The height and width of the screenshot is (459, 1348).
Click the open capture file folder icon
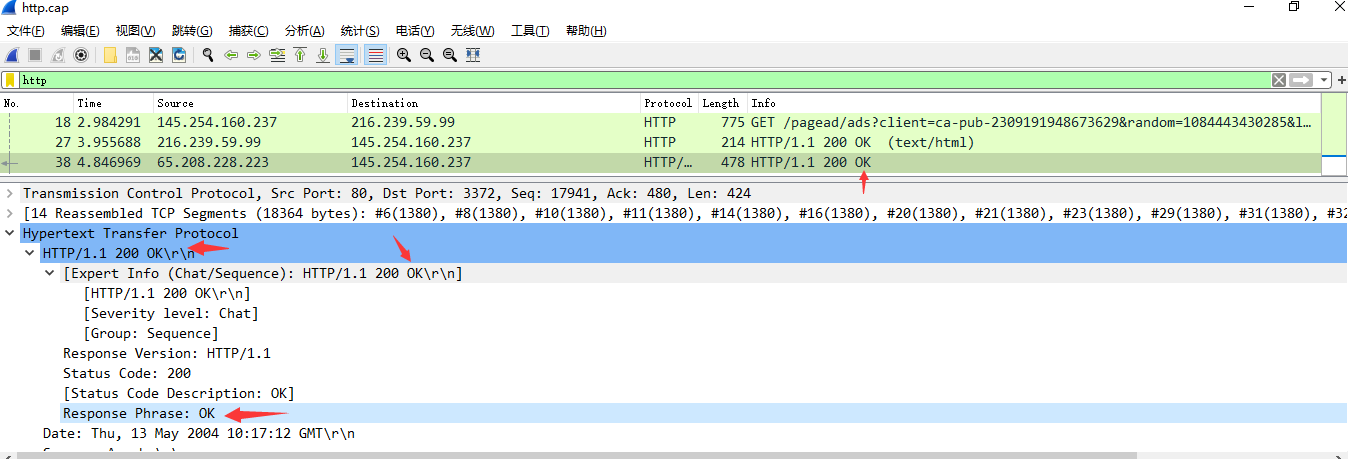(110, 55)
